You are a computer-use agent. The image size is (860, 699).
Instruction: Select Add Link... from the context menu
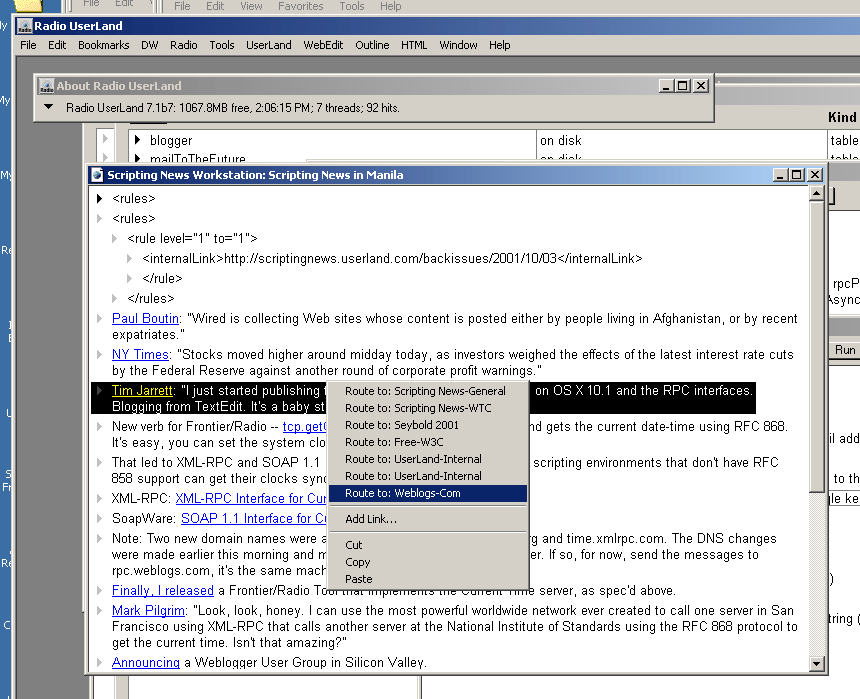(371, 519)
